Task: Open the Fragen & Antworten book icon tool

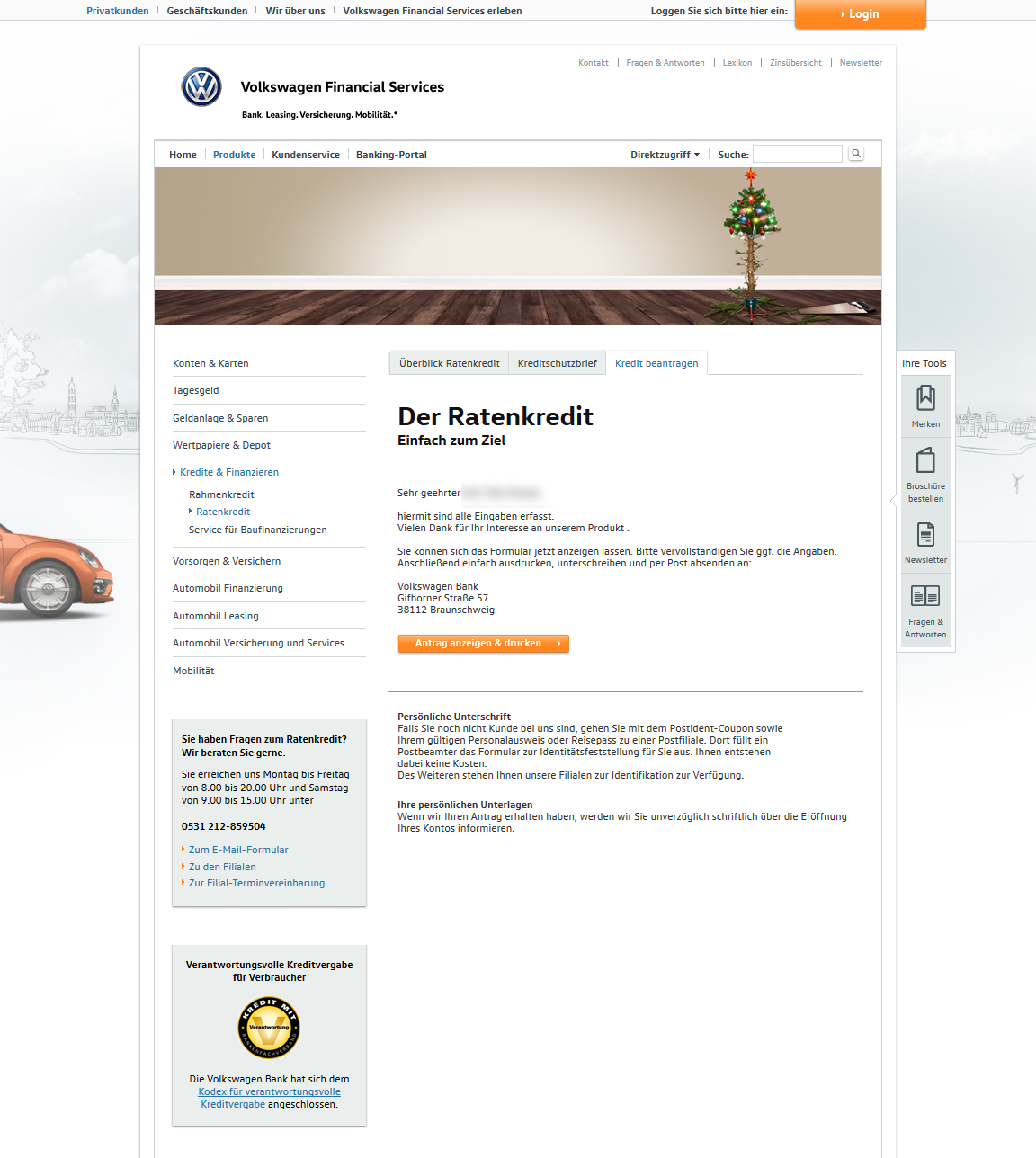Action: point(925,610)
